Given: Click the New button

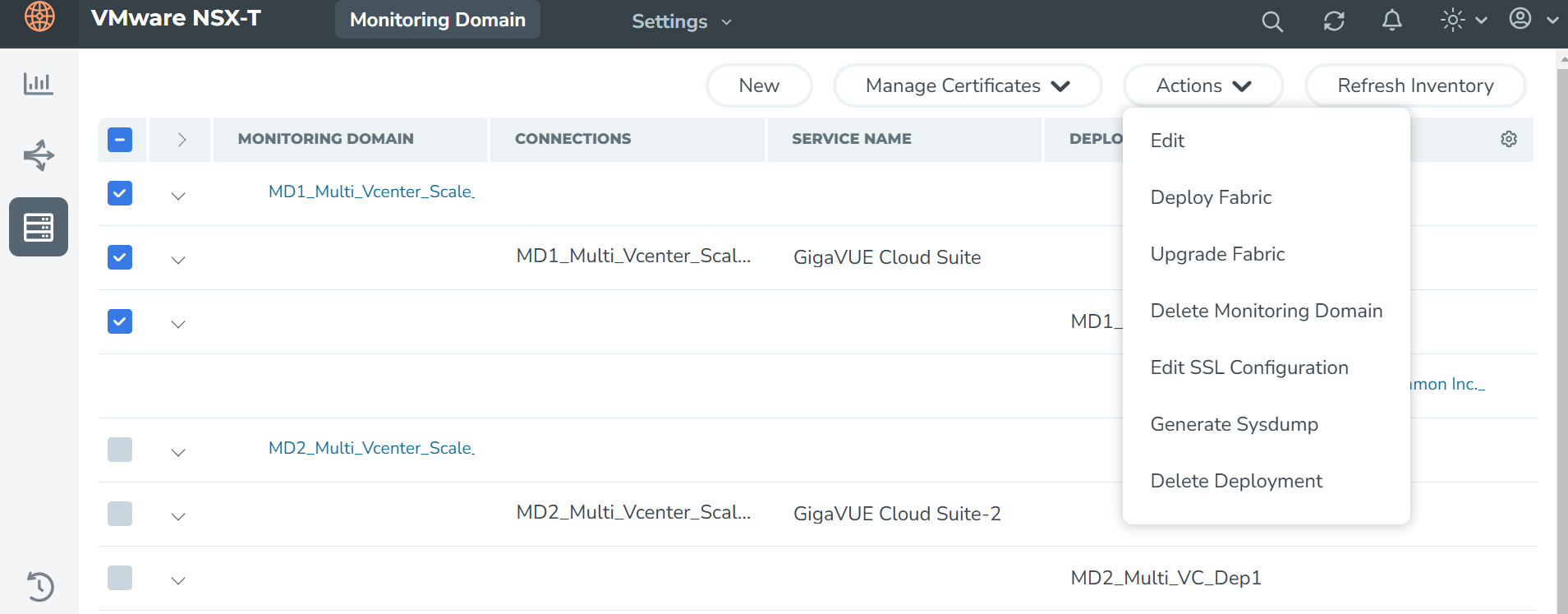Looking at the screenshot, I should (758, 85).
